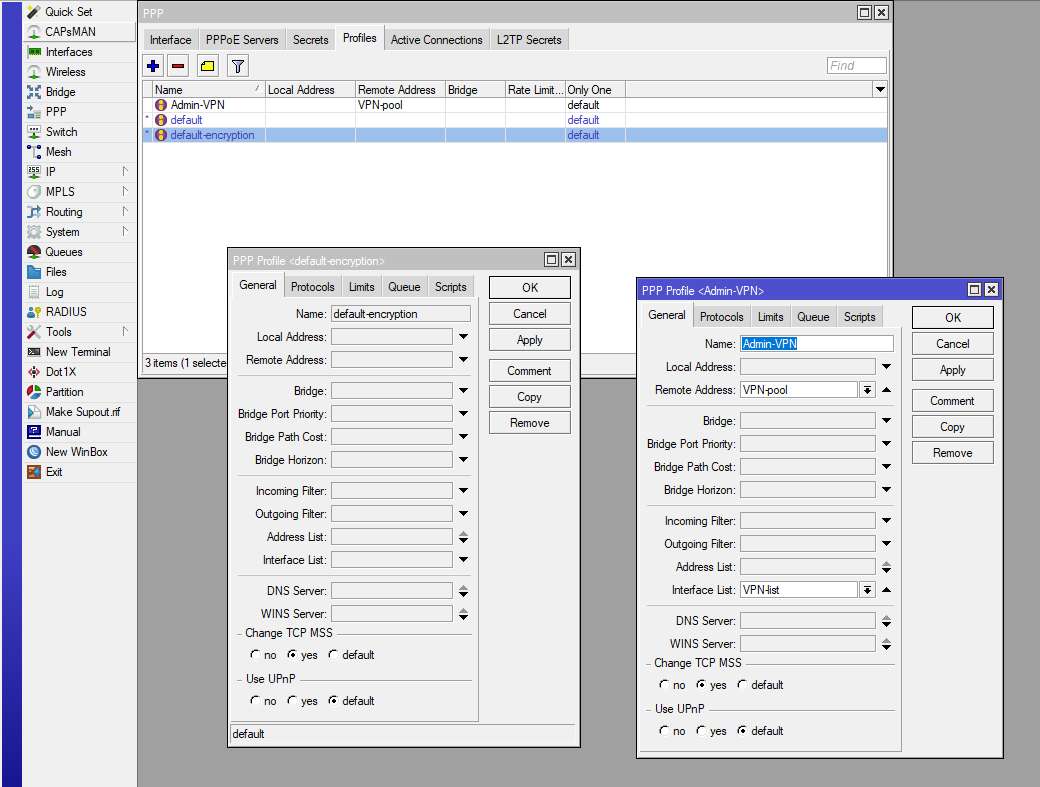1040x787 pixels.
Task: Select 'default' for Use UPnP in default-encryption profile
Action: pyautogui.click(x=333, y=700)
